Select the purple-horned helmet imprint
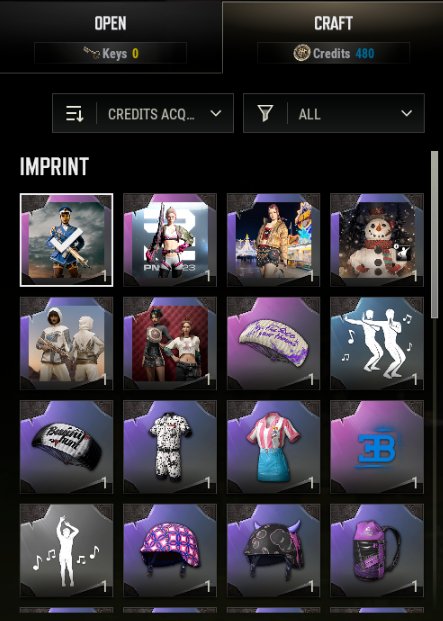 (273, 551)
